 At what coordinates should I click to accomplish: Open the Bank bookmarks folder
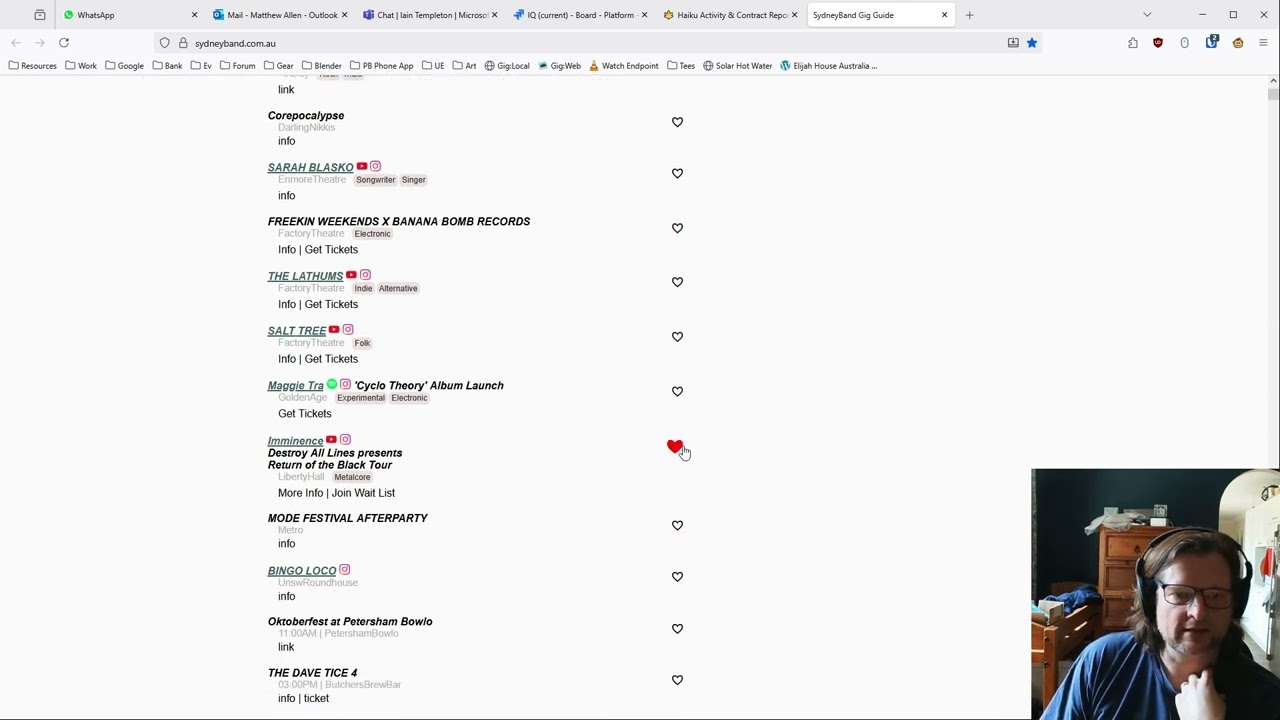pyautogui.click(x=167, y=66)
